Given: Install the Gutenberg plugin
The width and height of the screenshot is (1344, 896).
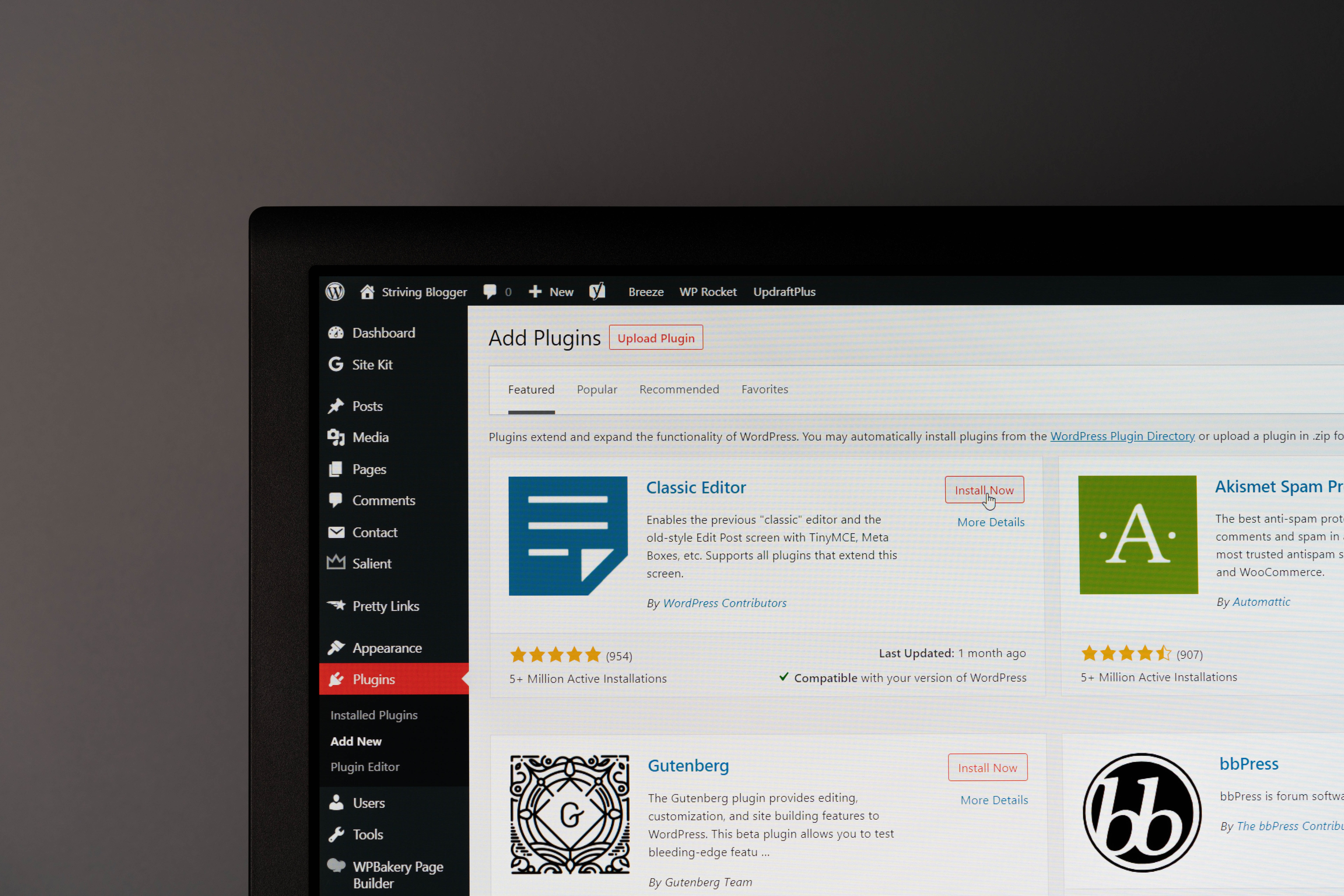Looking at the screenshot, I should 987,767.
